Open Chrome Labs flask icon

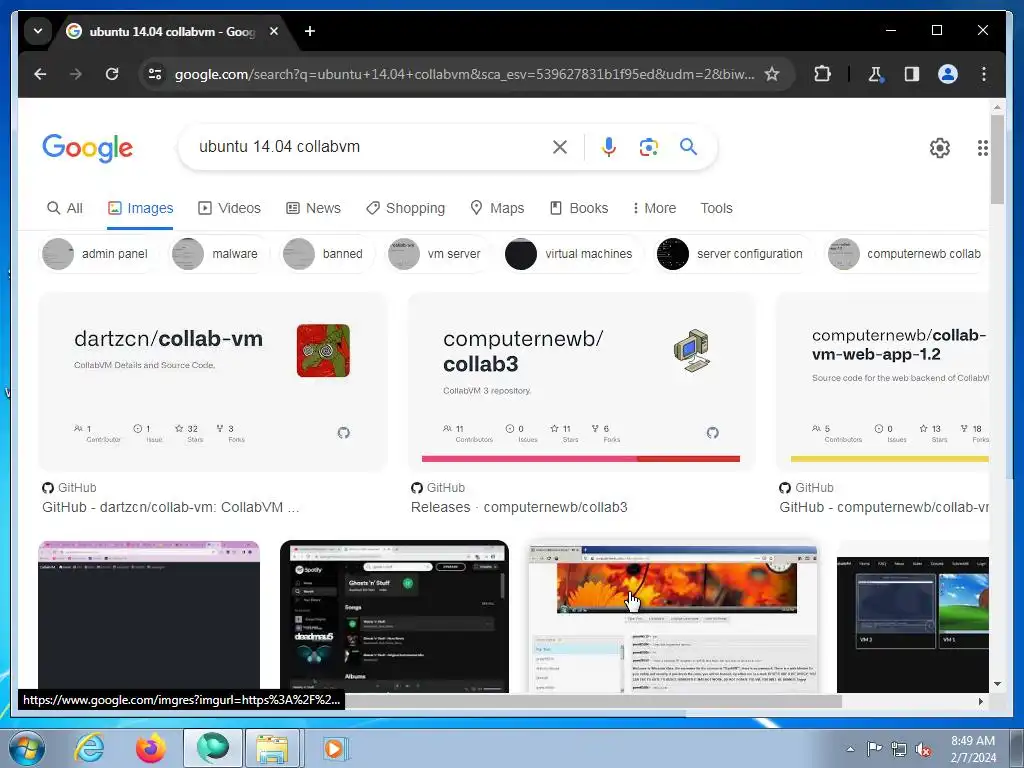[x=876, y=74]
